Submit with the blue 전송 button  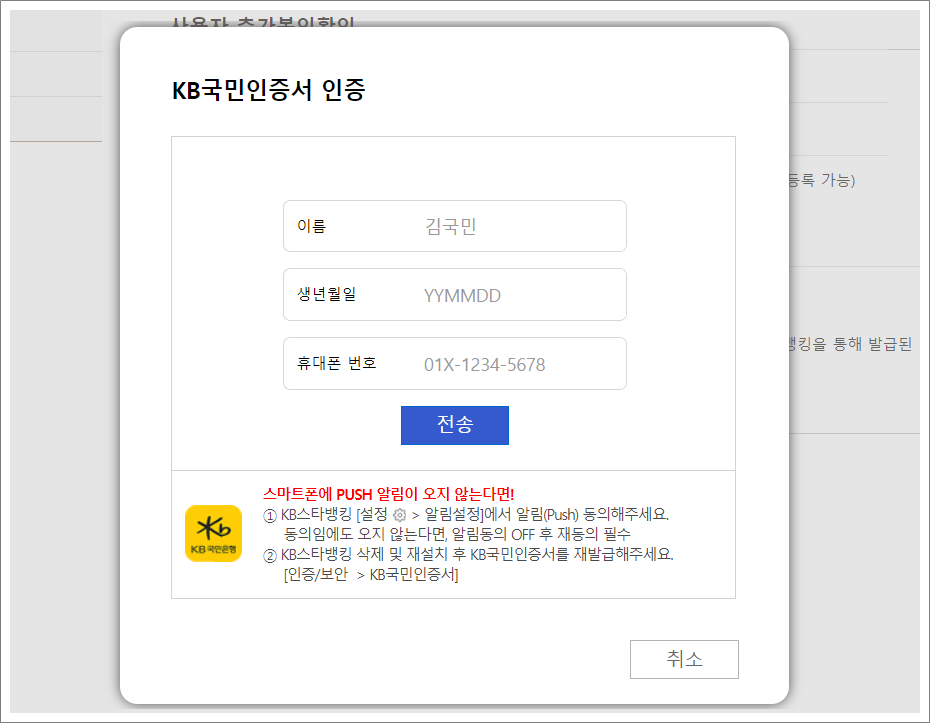tap(455, 425)
